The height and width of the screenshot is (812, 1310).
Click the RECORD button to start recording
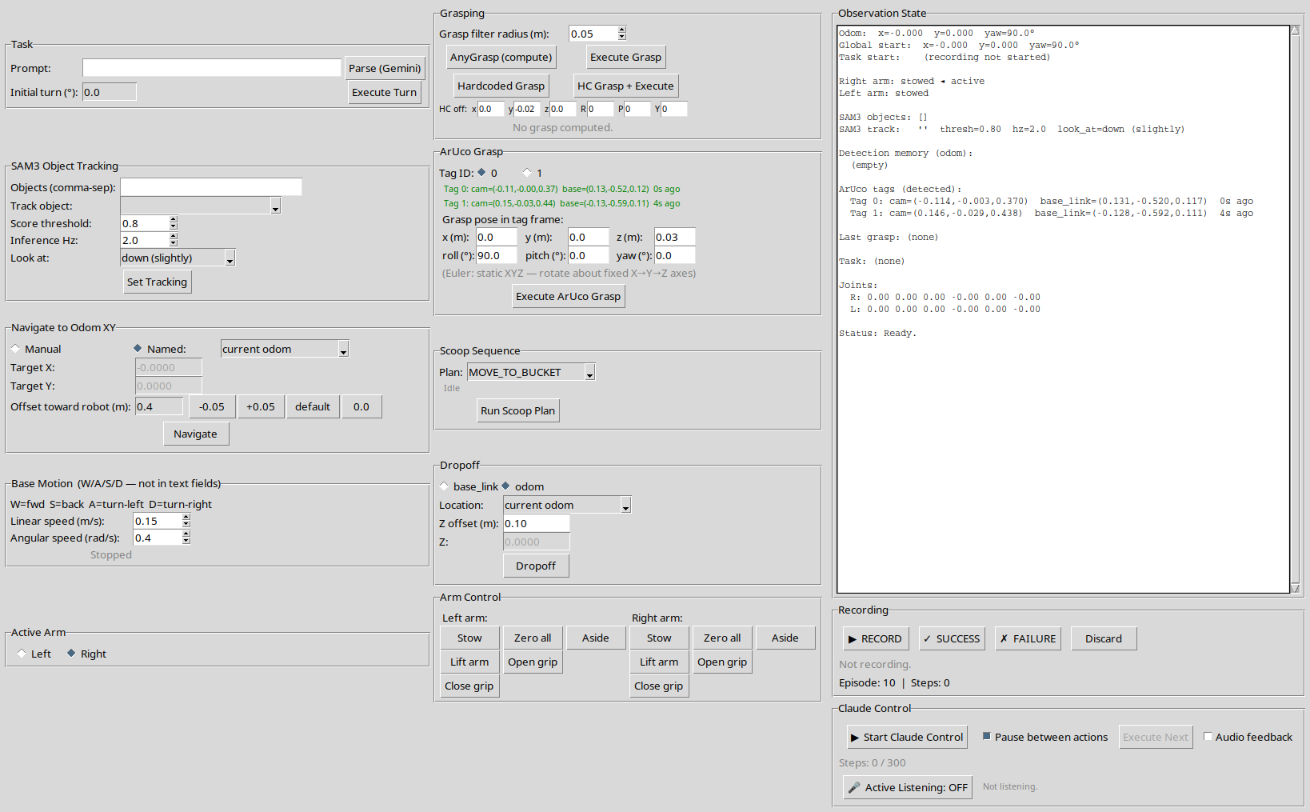[874, 638]
